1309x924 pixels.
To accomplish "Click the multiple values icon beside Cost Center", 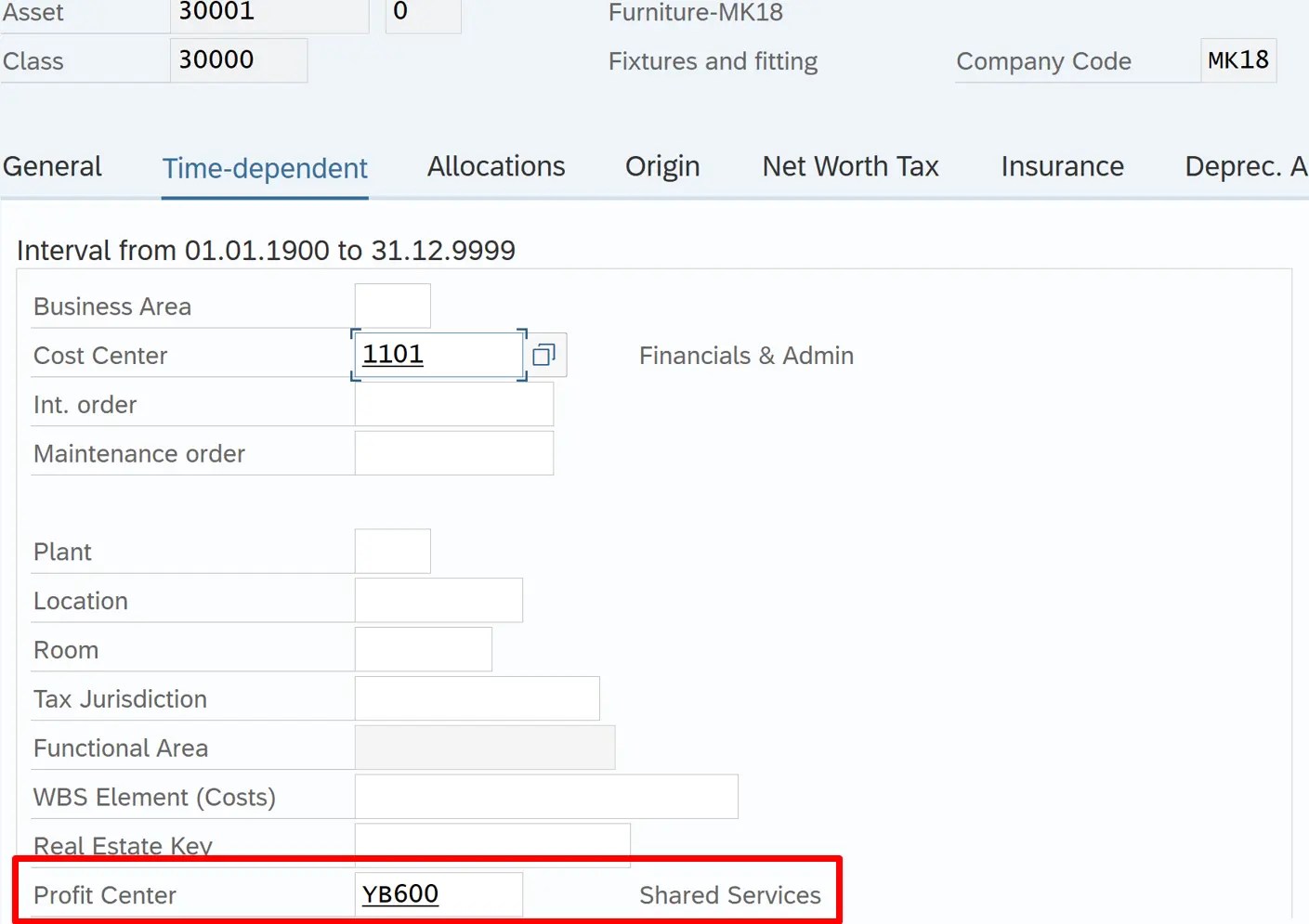I will tap(544, 354).
